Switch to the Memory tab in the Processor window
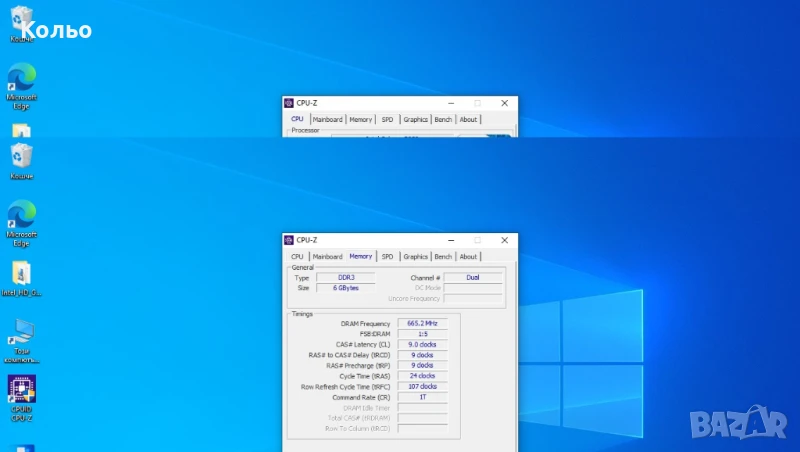Viewport: 800px width, 452px height. pos(360,120)
